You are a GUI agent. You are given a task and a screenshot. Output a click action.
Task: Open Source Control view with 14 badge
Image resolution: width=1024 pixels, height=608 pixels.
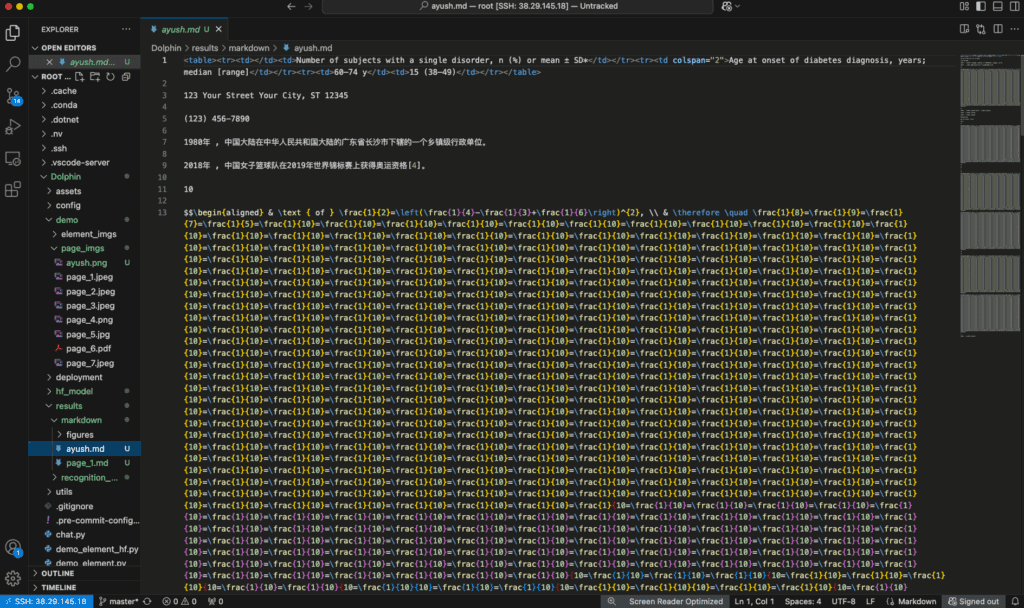pyautogui.click(x=12, y=96)
